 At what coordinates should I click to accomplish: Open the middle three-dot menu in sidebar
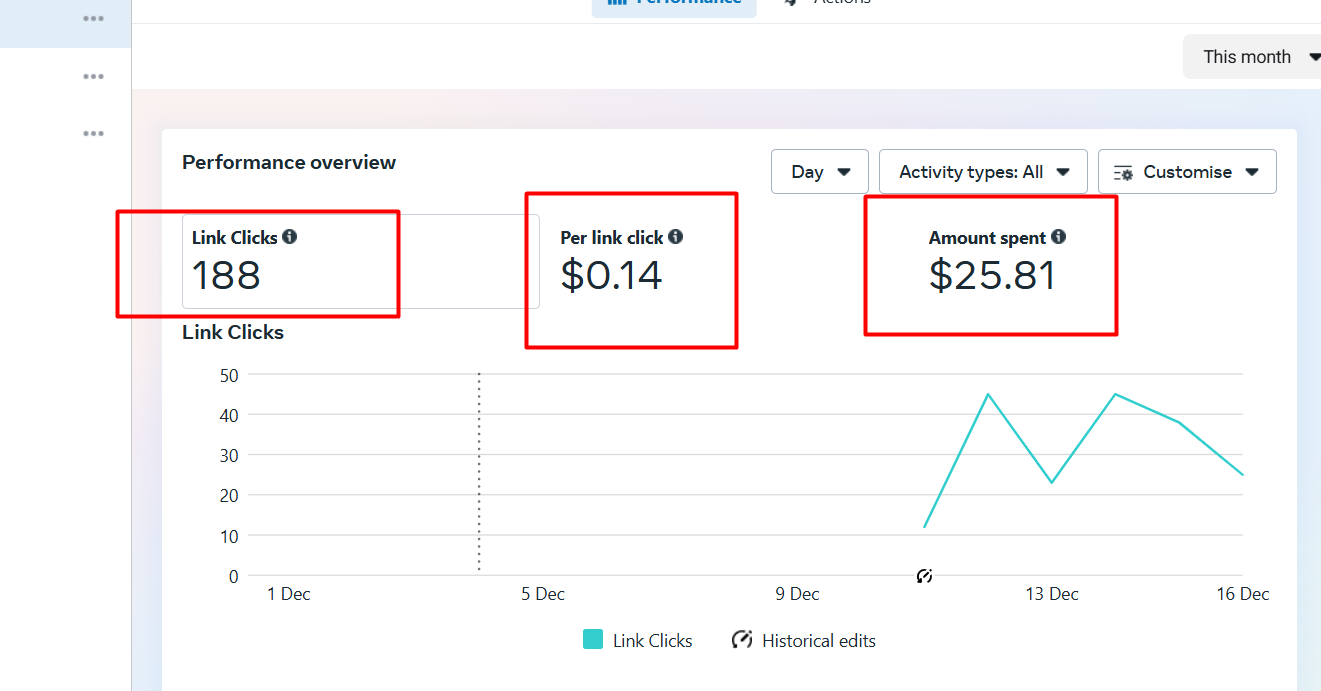[x=93, y=76]
